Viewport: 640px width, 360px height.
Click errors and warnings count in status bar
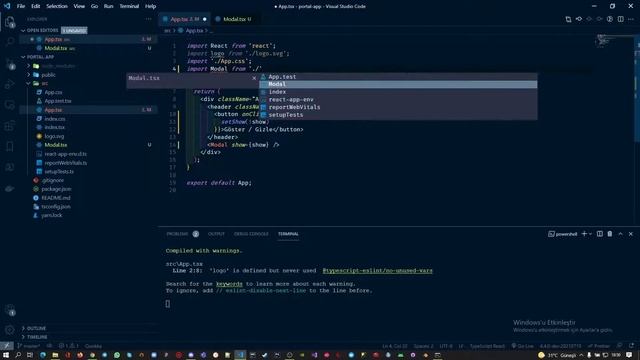pyautogui.click(x=69, y=346)
